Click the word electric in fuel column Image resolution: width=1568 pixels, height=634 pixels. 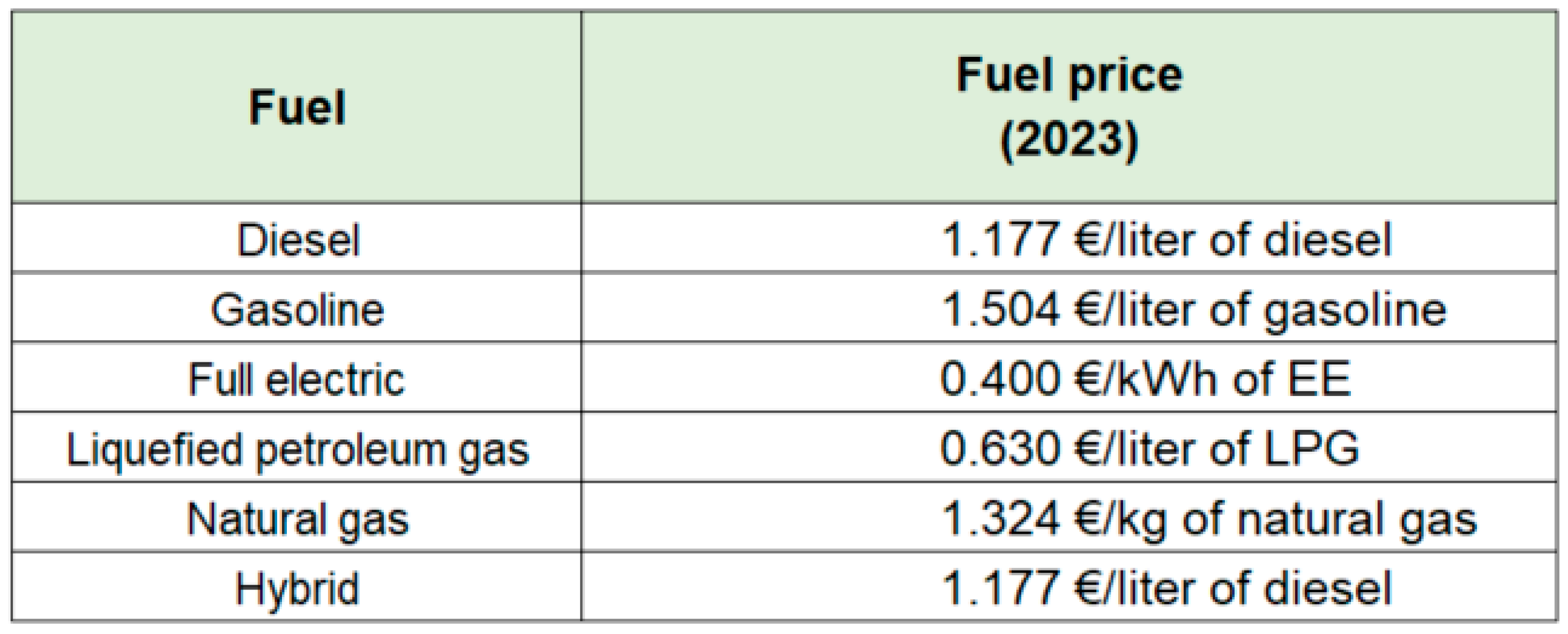[x=335, y=378]
